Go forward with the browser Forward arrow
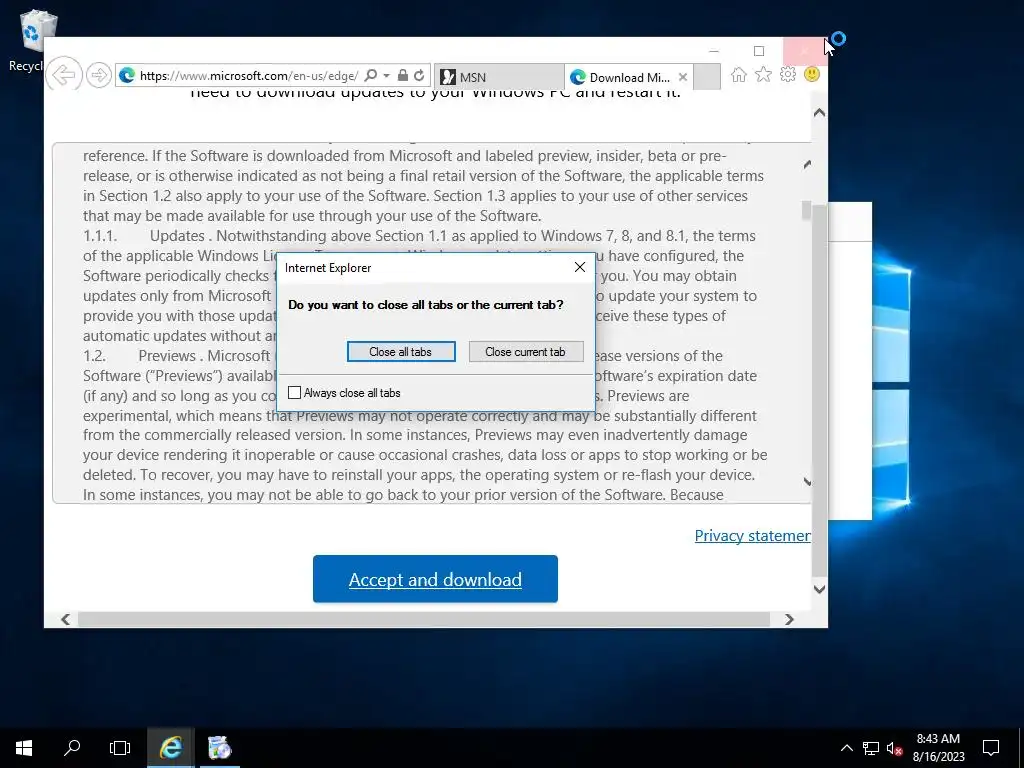1024x768 pixels. (x=99, y=76)
